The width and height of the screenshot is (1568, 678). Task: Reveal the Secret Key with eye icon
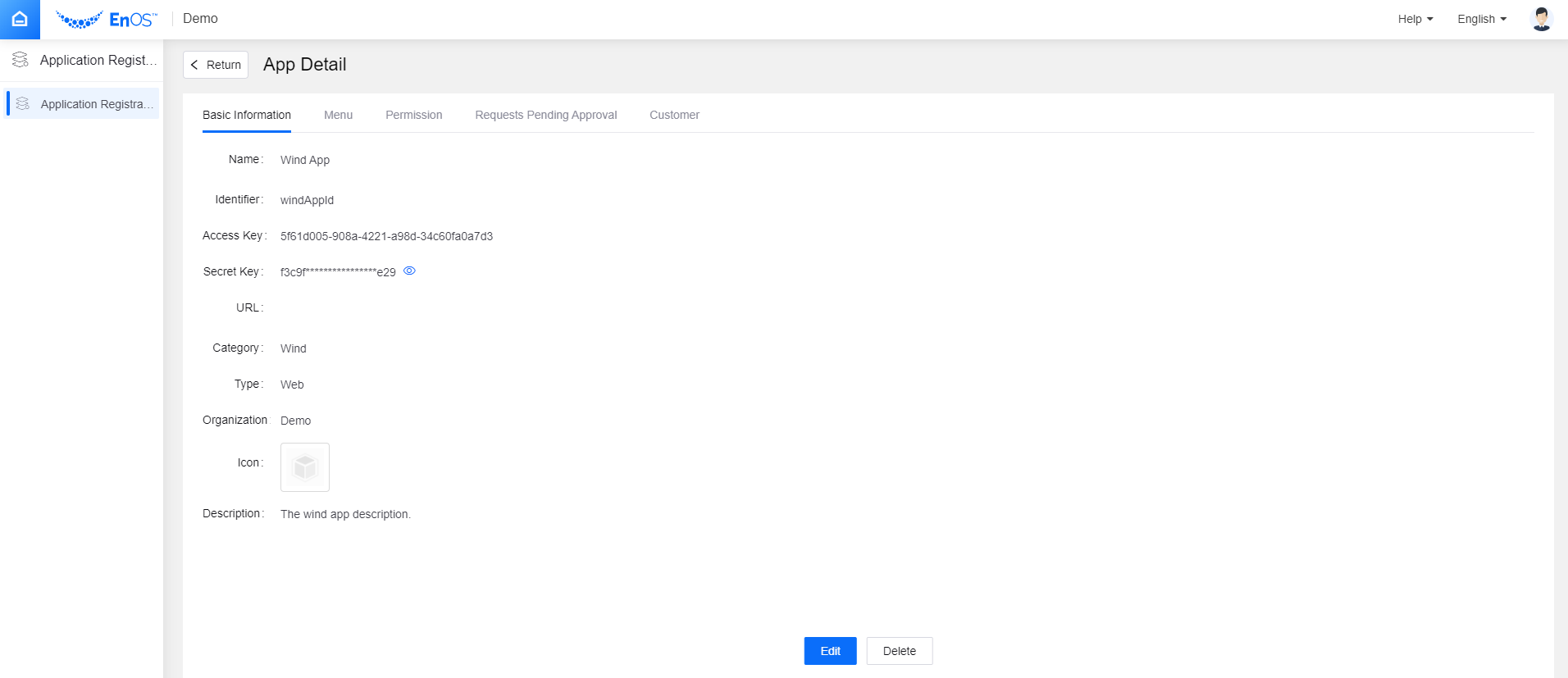409,271
